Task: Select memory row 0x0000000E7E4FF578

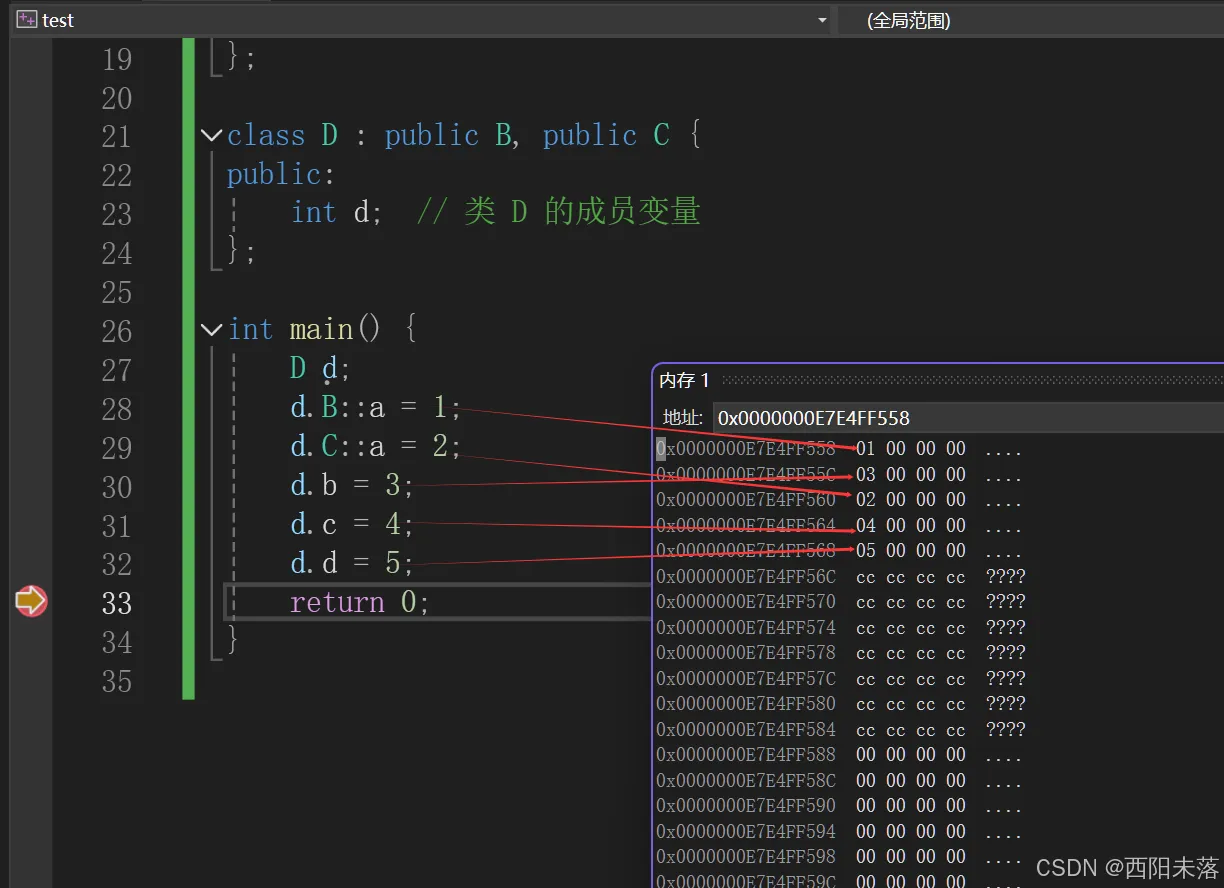Action: pos(841,653)
